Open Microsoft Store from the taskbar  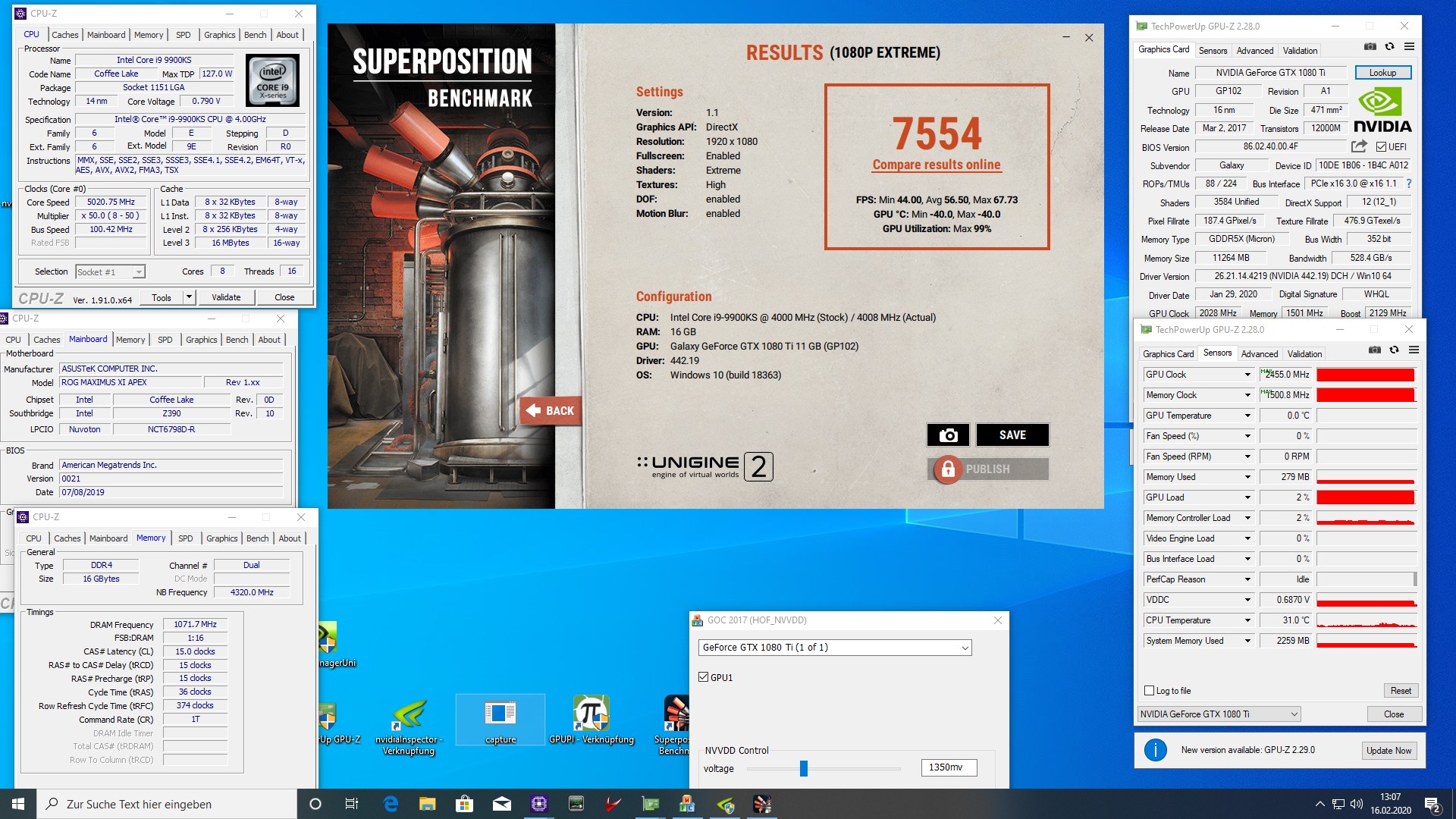(464, 804)
